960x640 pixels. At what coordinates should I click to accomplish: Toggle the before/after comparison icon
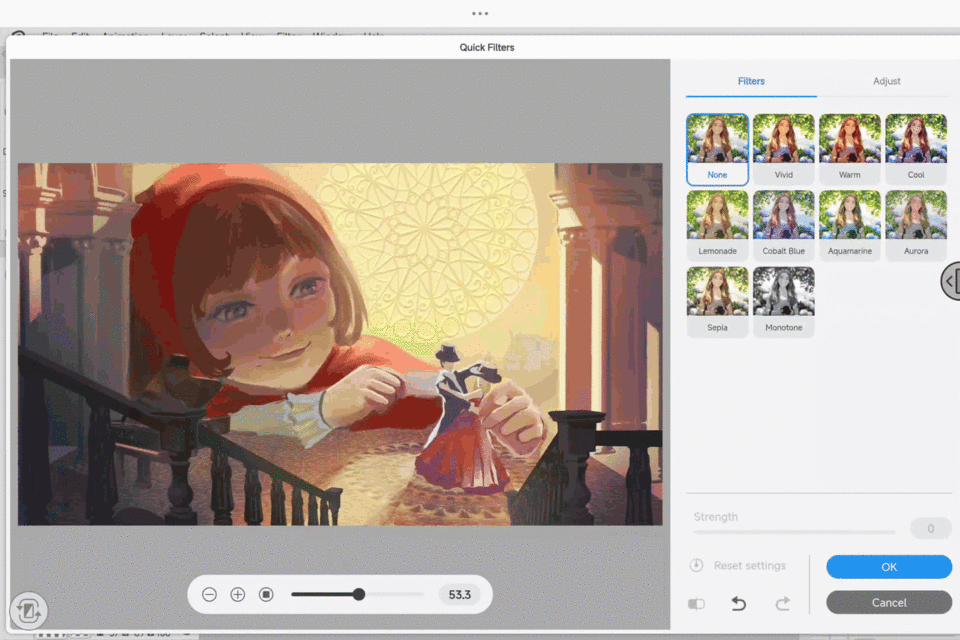tap(696, 604)
